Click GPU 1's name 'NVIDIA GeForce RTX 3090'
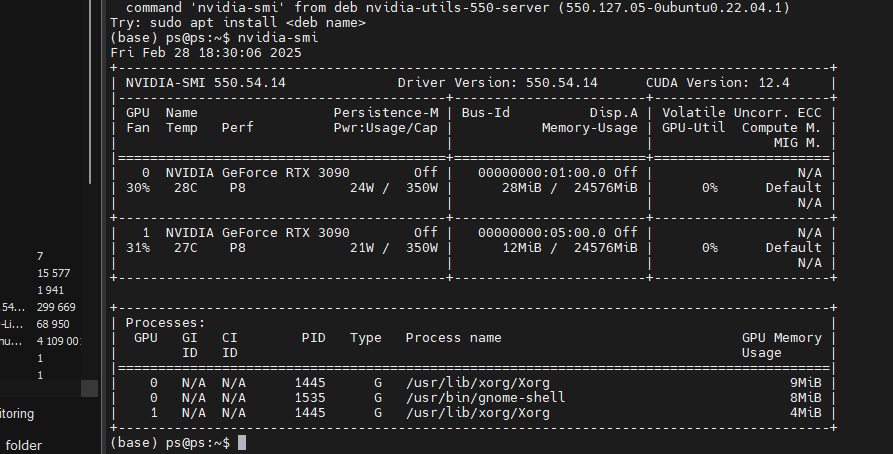 pos(257,232)
